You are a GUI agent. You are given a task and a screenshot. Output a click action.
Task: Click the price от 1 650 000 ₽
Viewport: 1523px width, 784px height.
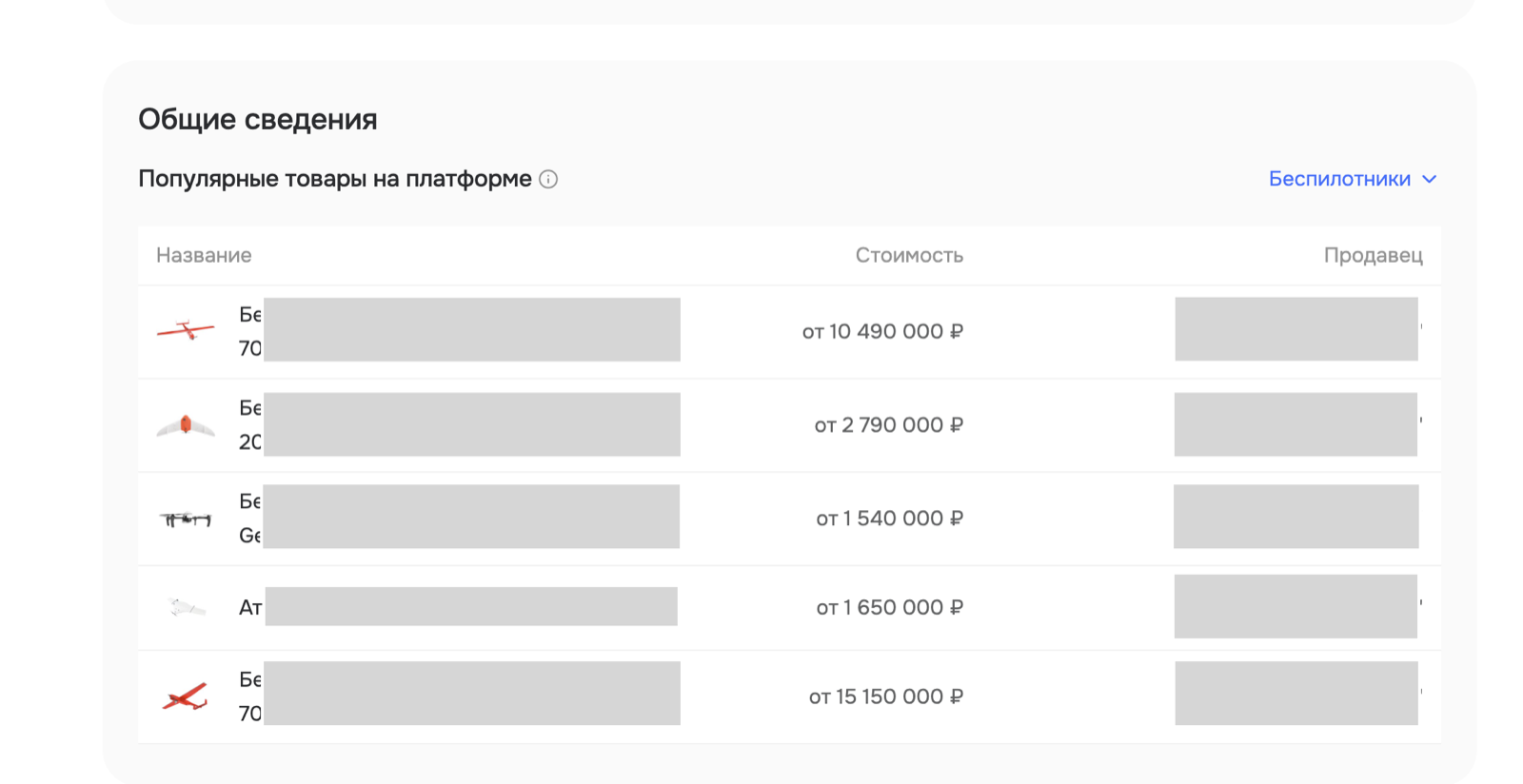tap(890, 607)
